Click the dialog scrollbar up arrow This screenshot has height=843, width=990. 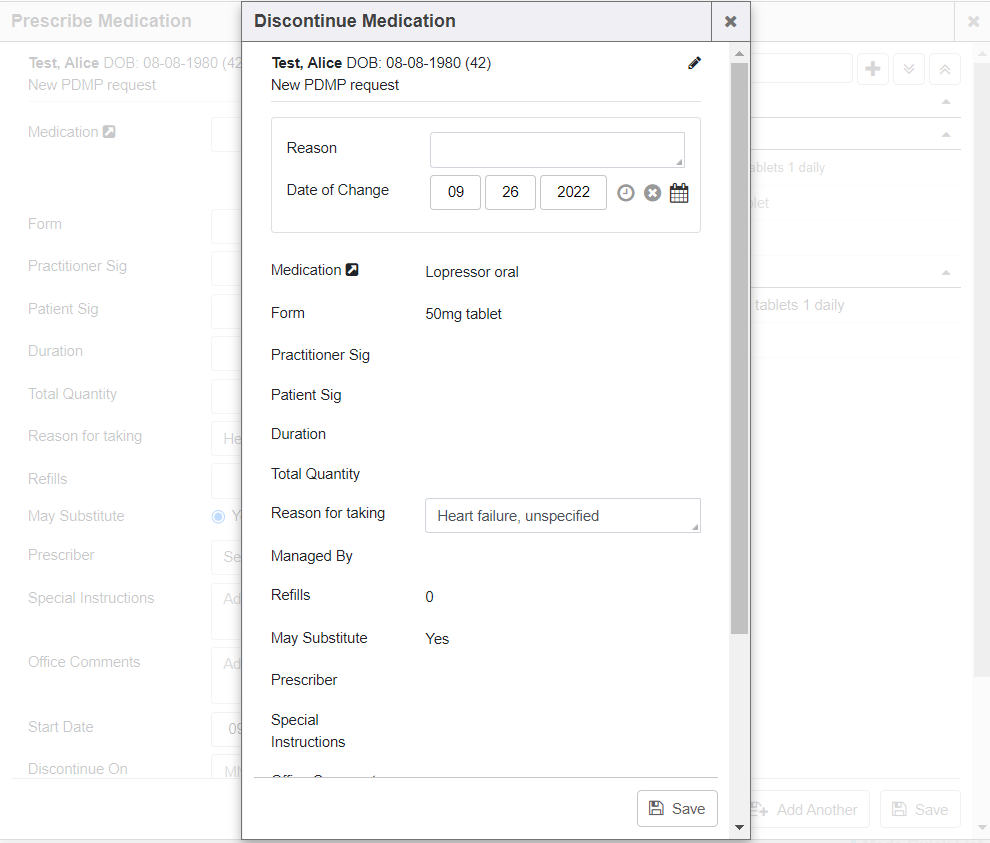739,54
